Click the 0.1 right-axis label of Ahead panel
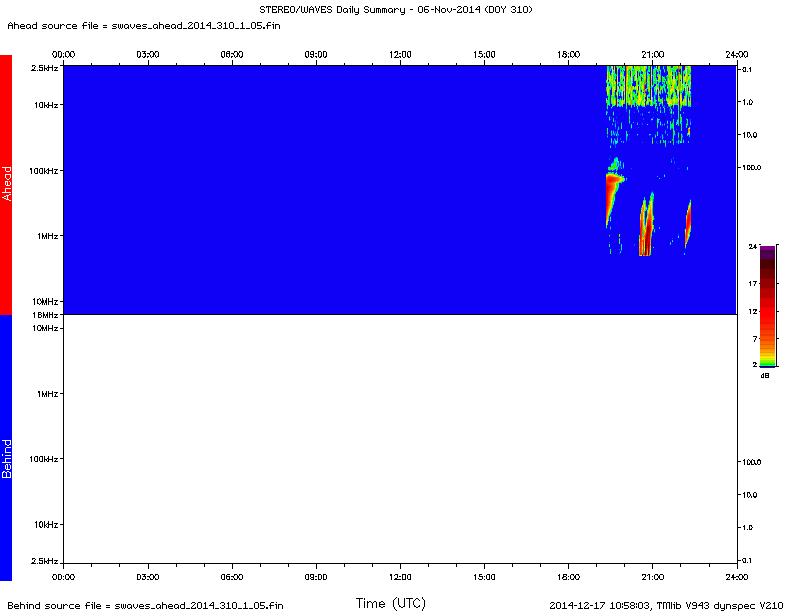This screenshot has width=792, height=612. click(747, 70)
